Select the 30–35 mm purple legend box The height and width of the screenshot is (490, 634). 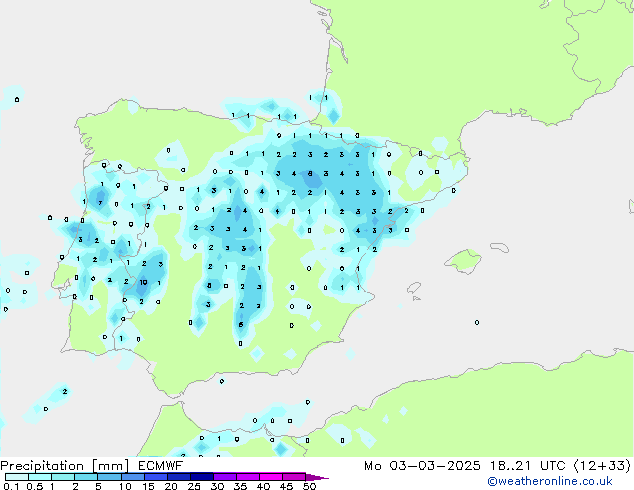click(x=224, y=477)
